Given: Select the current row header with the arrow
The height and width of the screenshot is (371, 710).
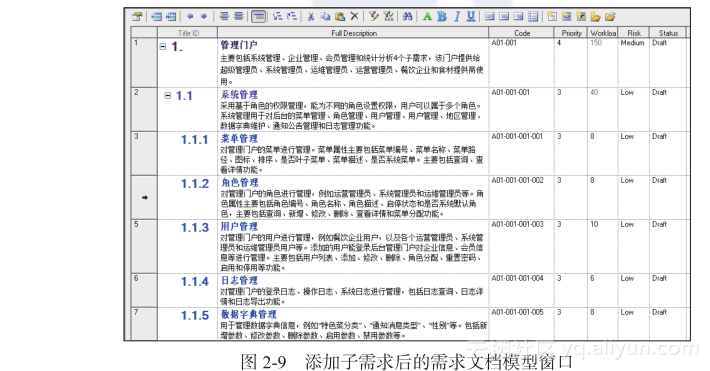Looking at the screenshot, I should [144, 197].
